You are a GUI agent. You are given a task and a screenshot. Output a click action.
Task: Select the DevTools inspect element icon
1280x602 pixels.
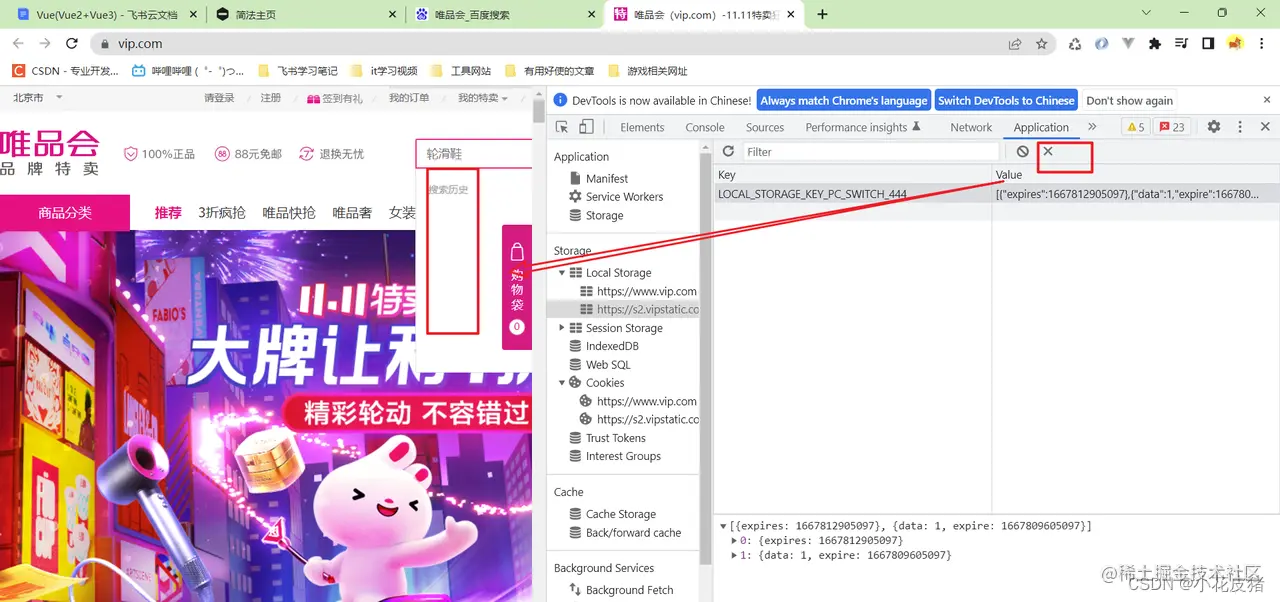[x=563, y=127]
